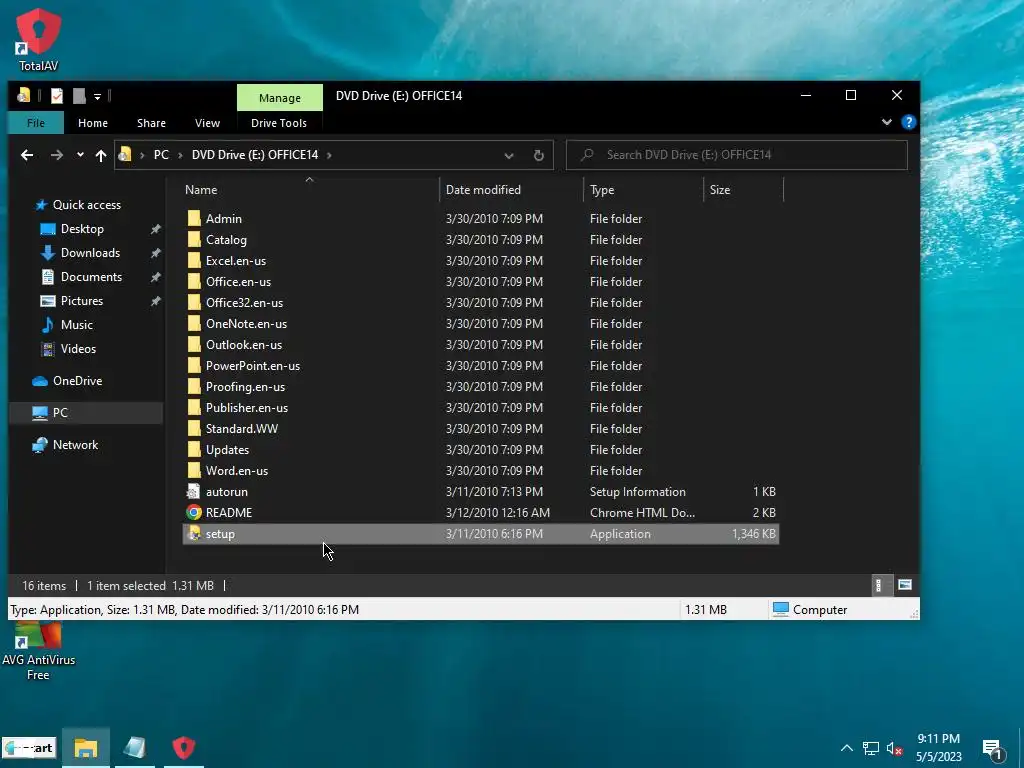Open Music in the navigation pane
Screen dimensions: 1024x768
click(x=76, y=325)
